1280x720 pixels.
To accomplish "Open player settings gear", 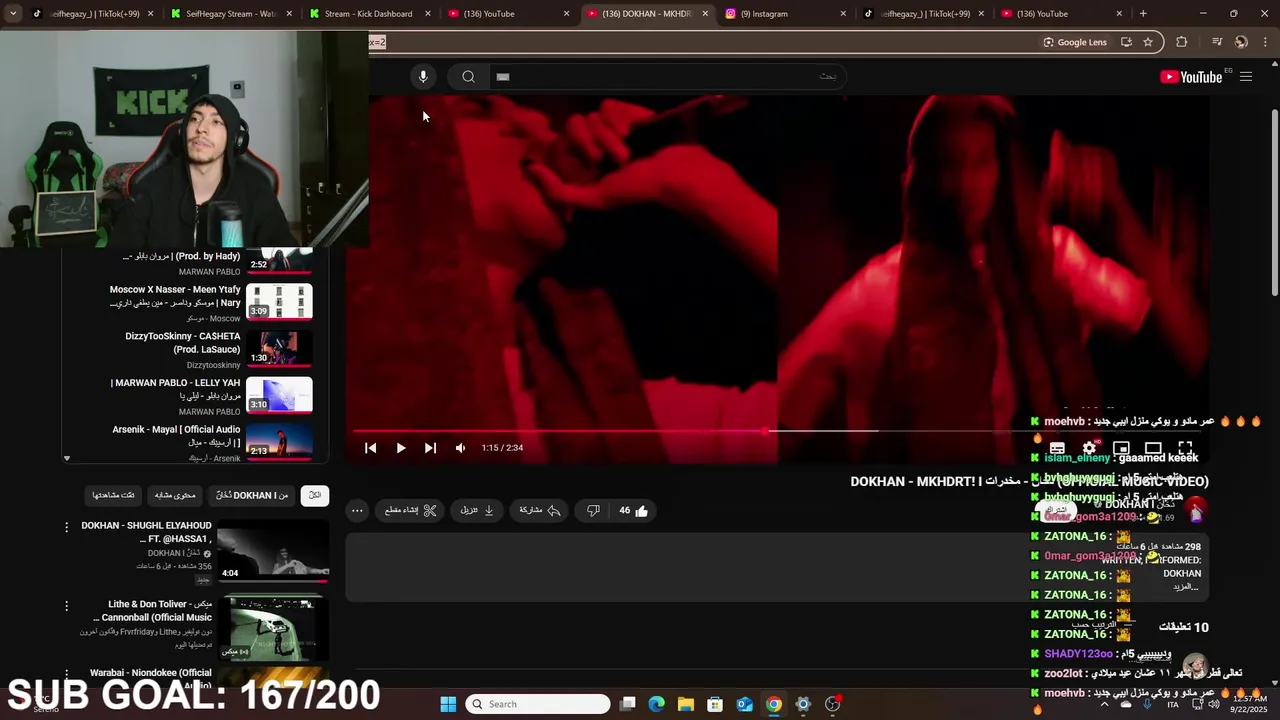I will coord(1089,448).
